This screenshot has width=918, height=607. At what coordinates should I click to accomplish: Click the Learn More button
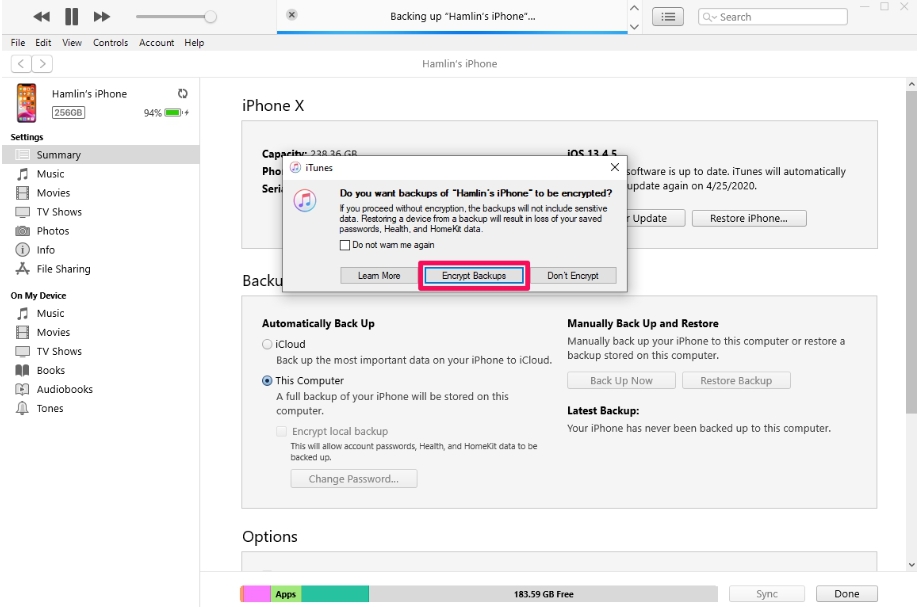pos(379,276)
